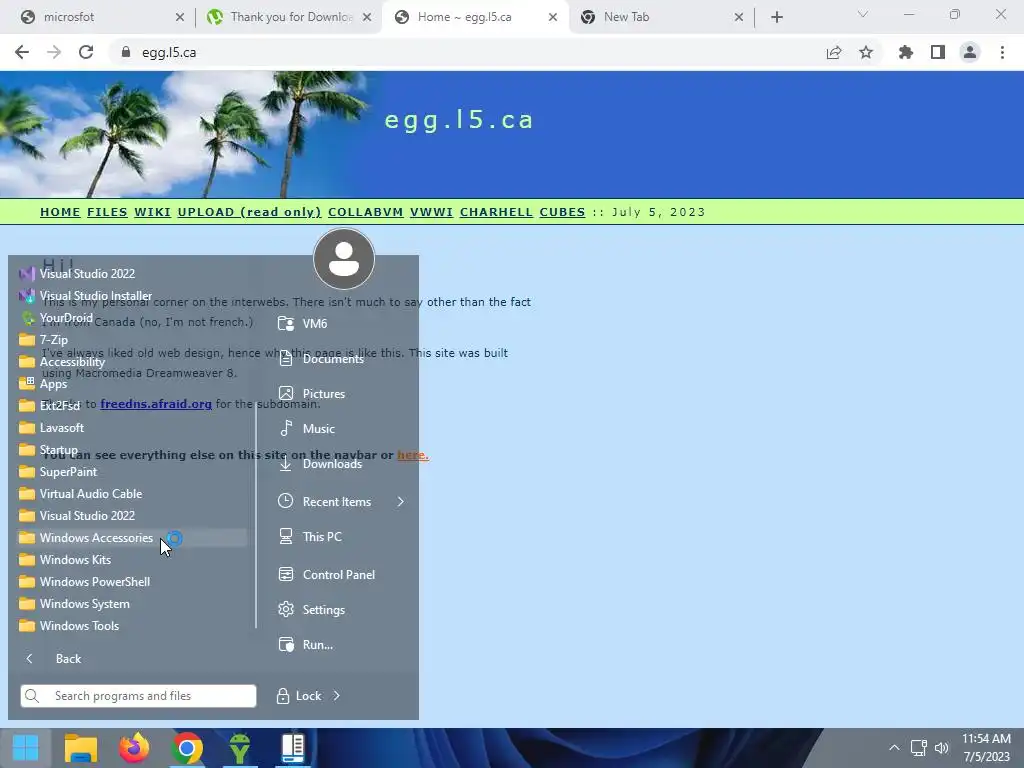The height and width of the screenshot is (768, 1024).
Task: Open the Chrome three-dot menu
Action: pos(1002,52)
